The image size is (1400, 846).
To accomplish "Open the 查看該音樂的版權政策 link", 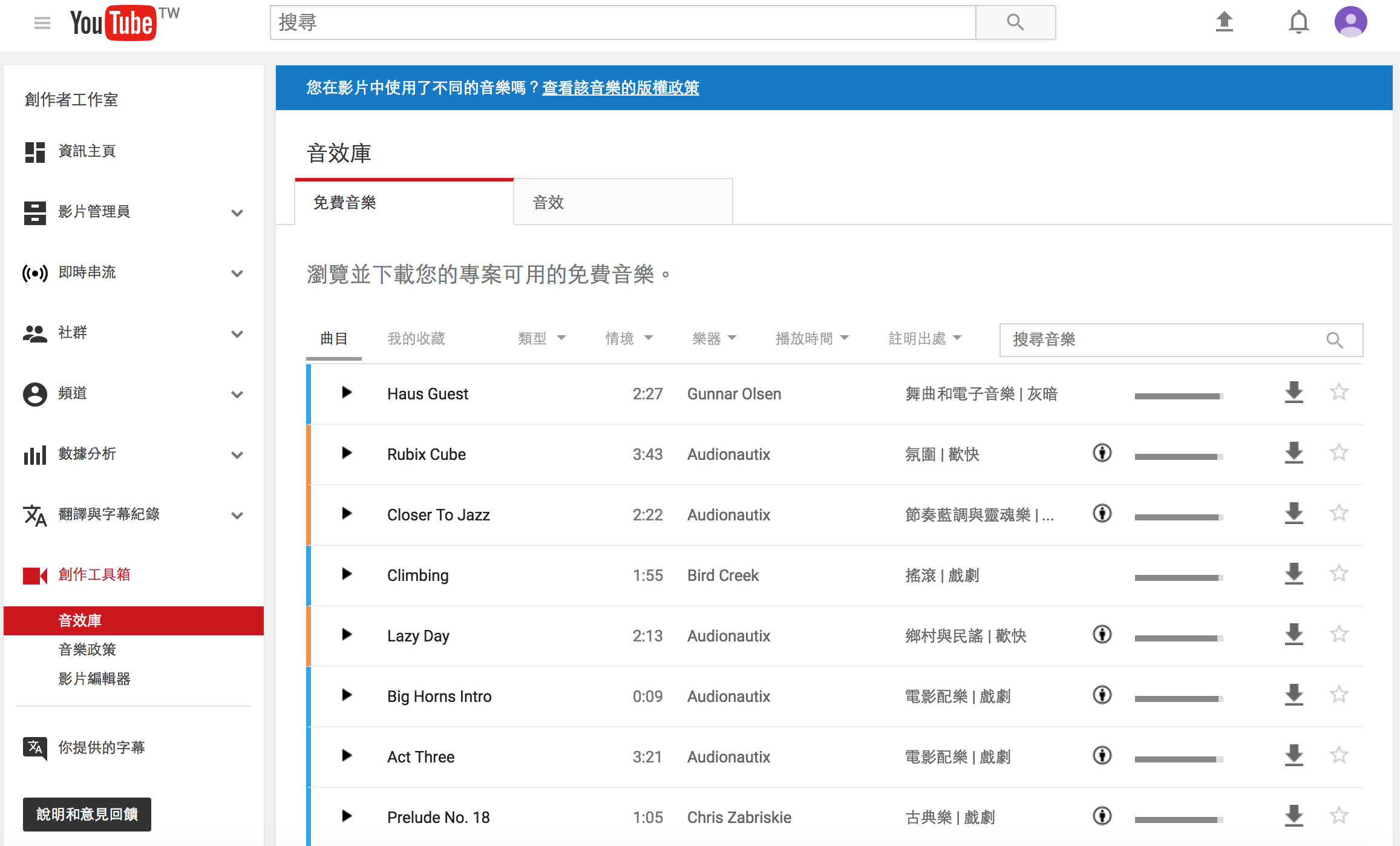I will tap(621, 88).
